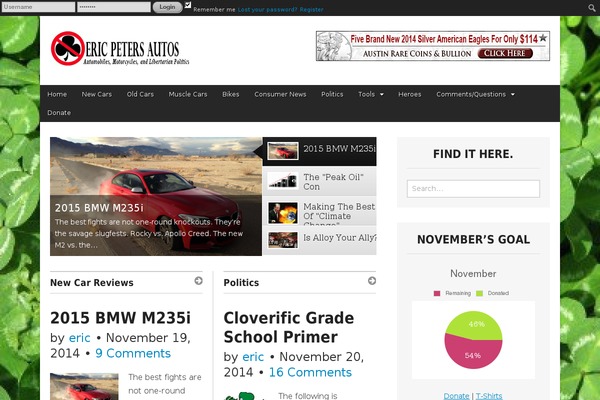Image resolution: width=600 pixels, height=400 pixels.
Task: Open New Car Reviews section arrow icon
Action: coord(198,281)
